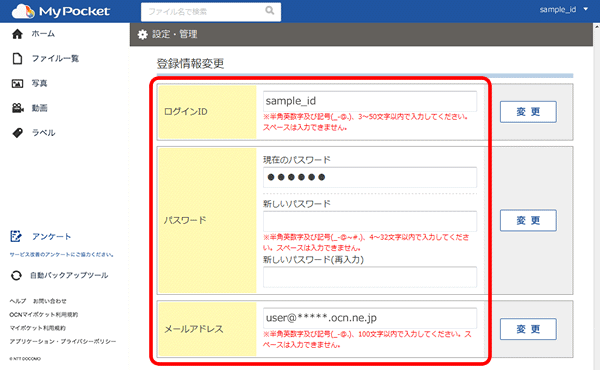Click the file list document icon
This screenshot has width=600, height=370.
coord(17,59)
